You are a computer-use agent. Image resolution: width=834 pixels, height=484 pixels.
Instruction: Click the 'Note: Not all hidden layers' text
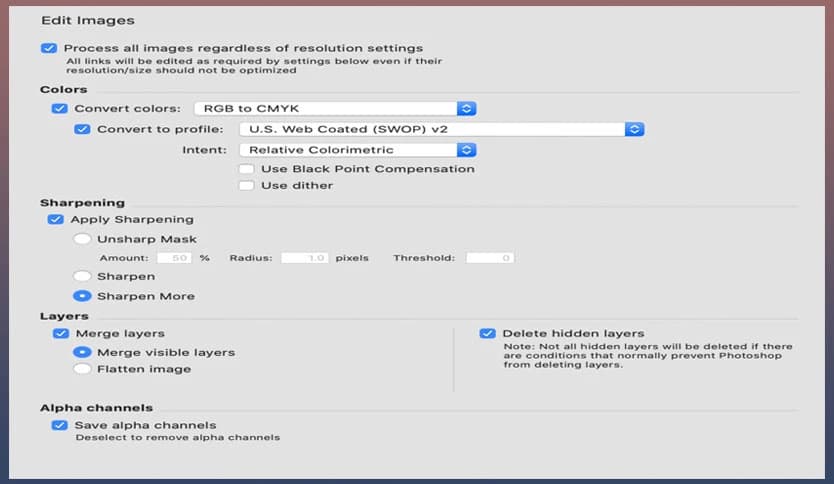click(648, 355)
